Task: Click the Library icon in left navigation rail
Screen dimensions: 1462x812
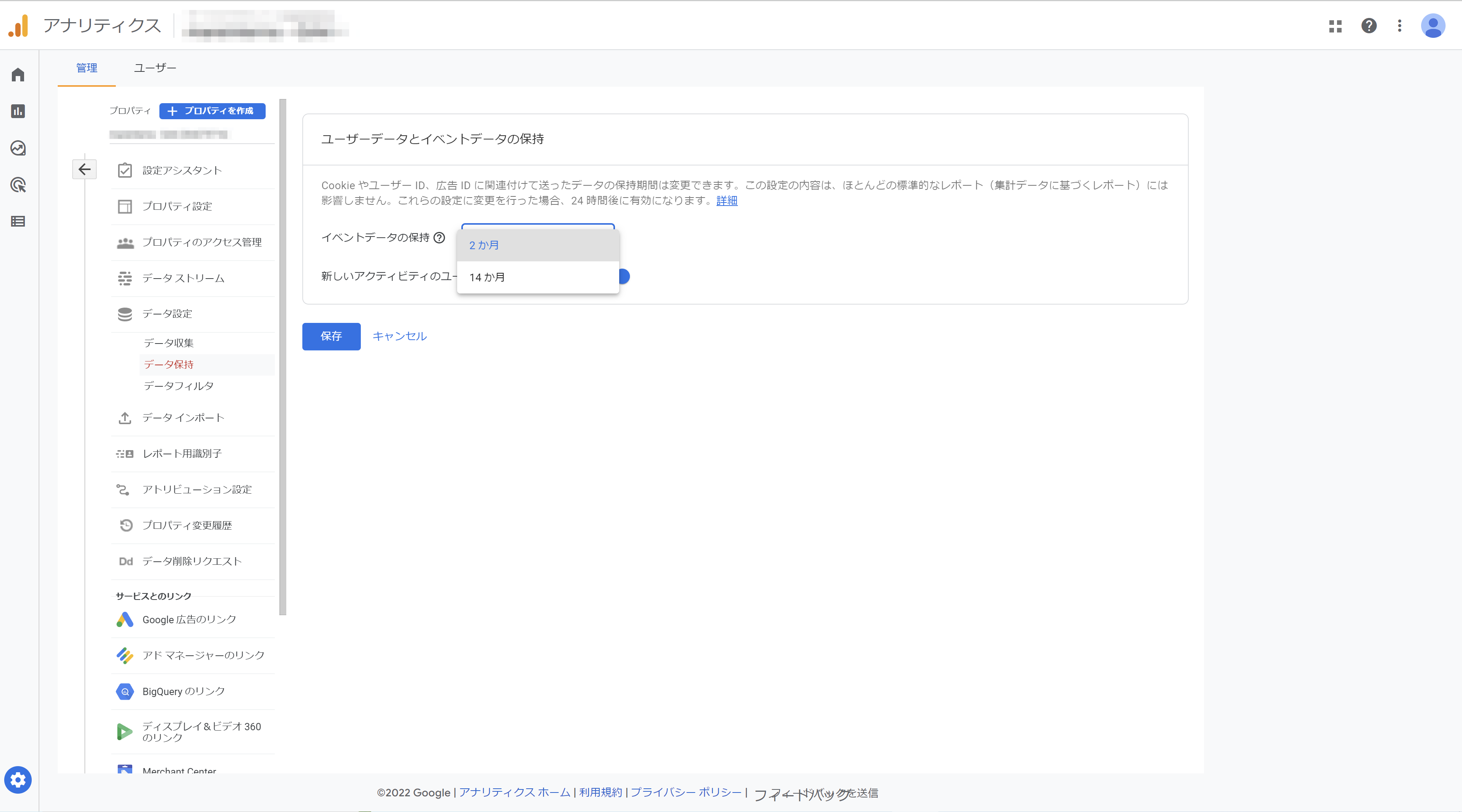Action: pos(18,221)
